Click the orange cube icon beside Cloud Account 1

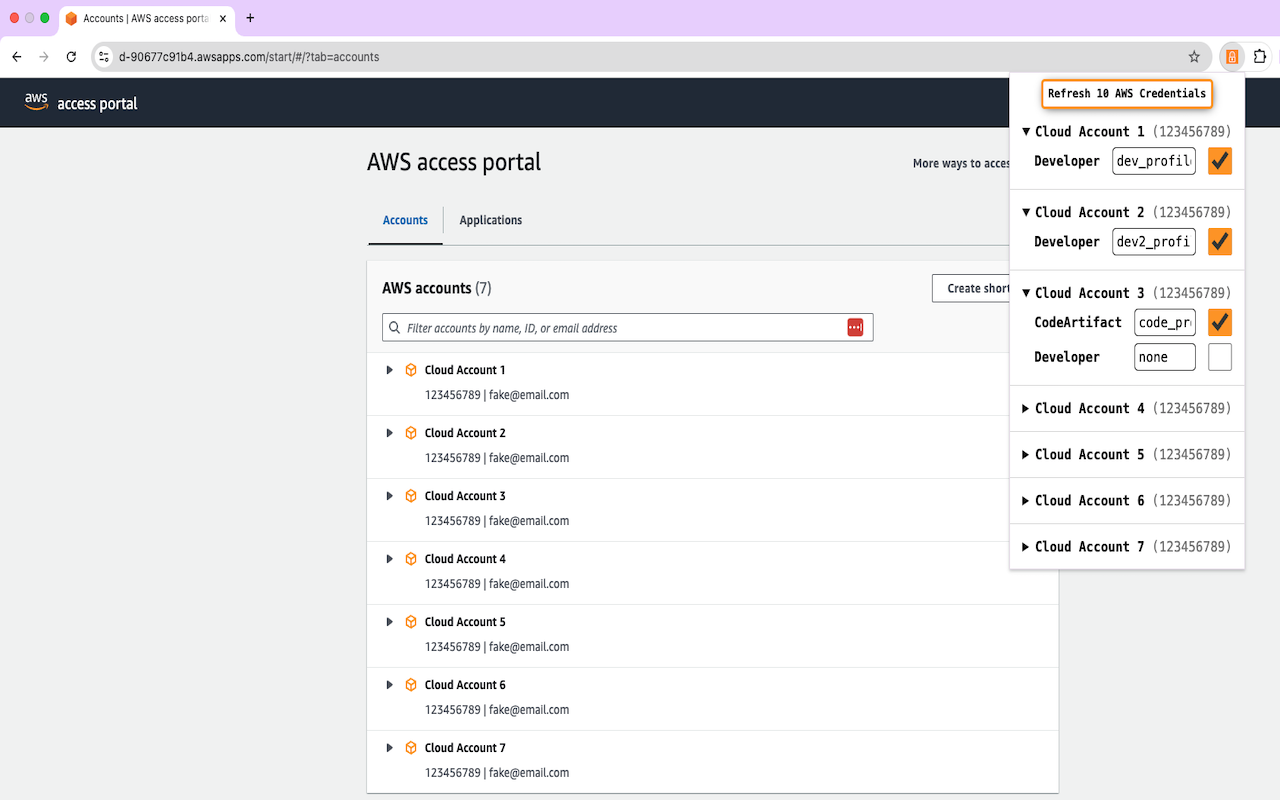411,369
